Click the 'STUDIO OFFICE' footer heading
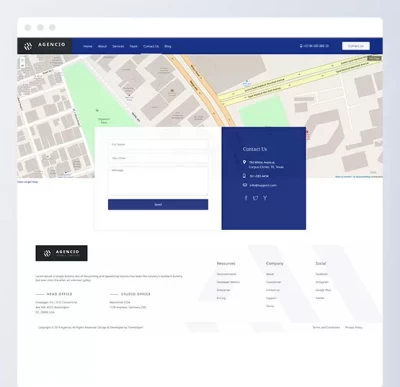This screenshot has height=387, width=400. (x=136, y=294)
